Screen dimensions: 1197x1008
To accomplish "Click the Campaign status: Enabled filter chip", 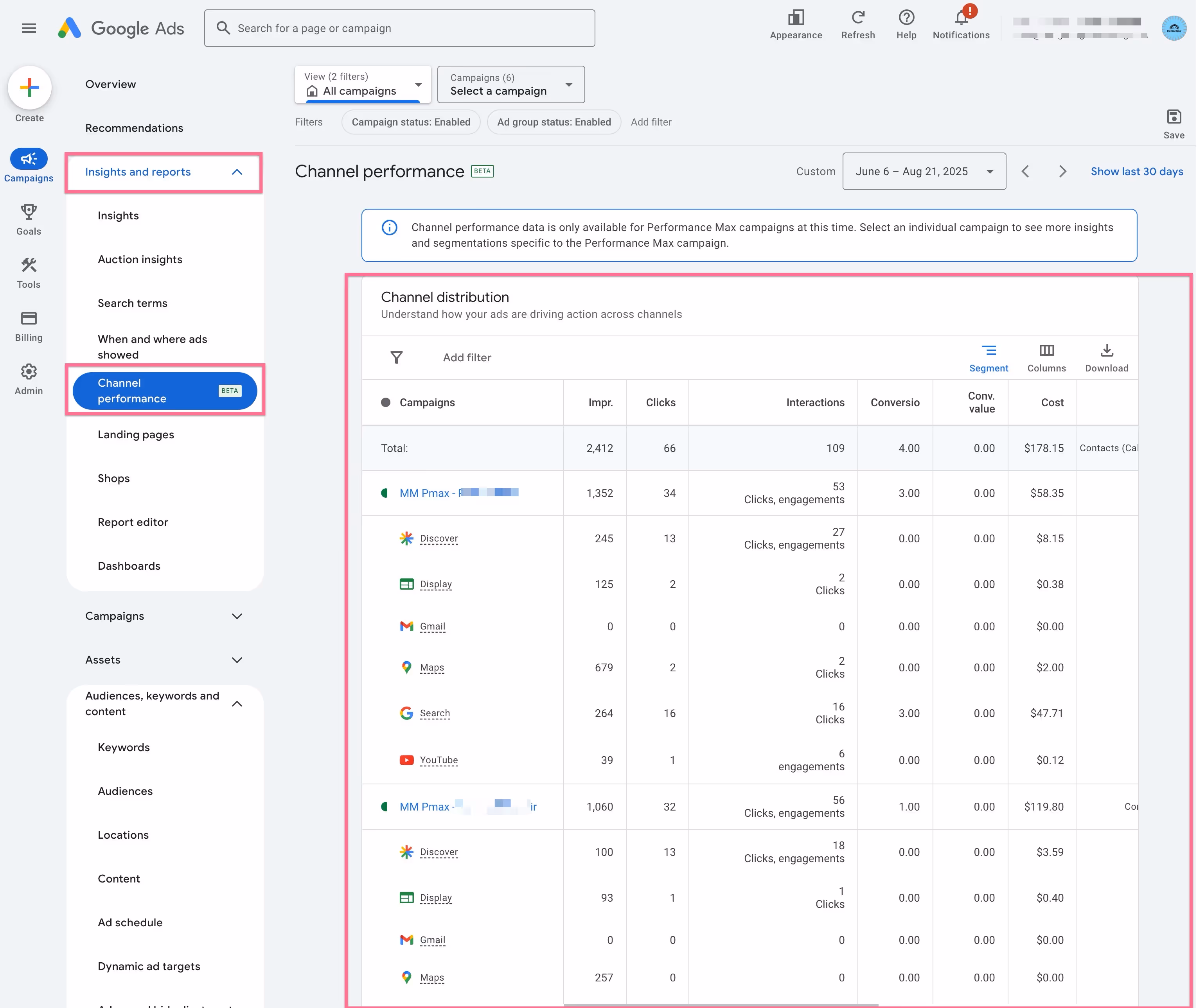I will 411,122.
